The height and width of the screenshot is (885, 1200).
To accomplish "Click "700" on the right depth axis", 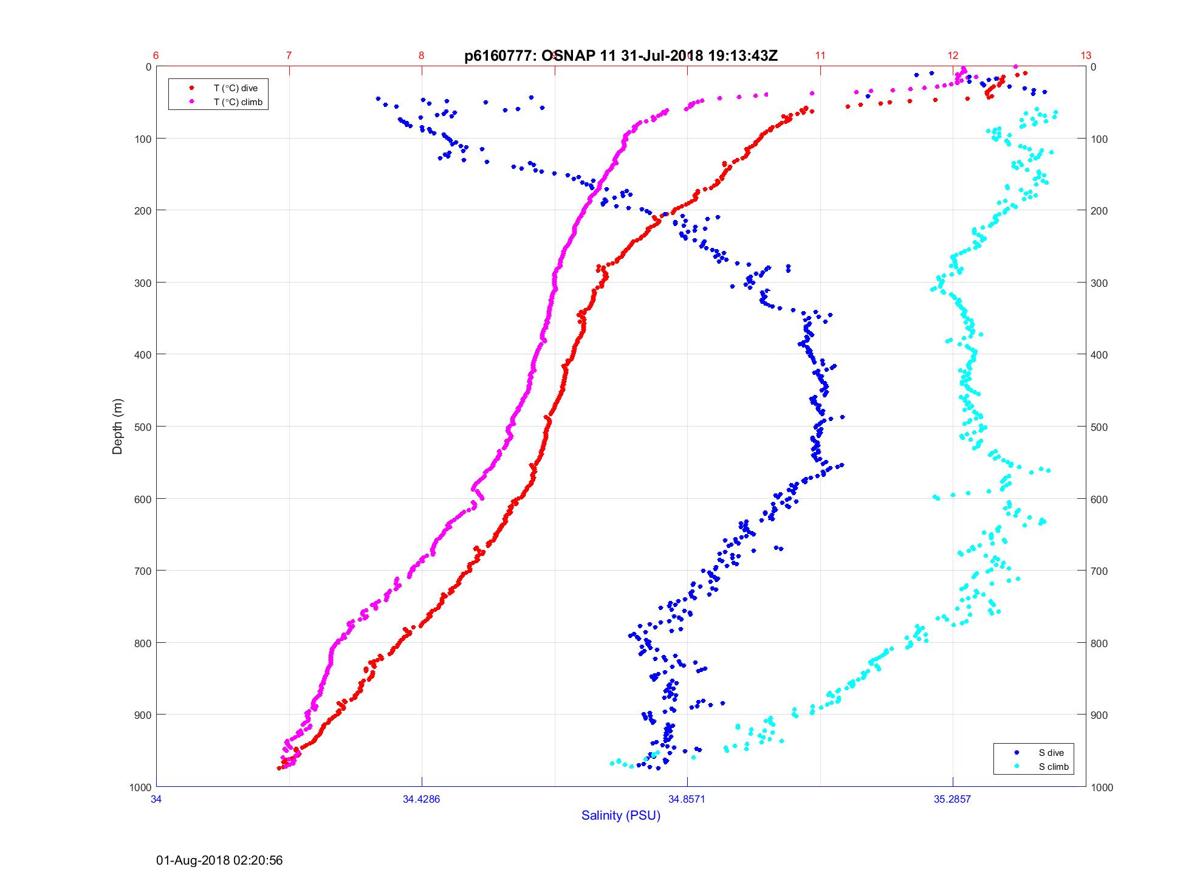I will click(x=1100, y=571).
